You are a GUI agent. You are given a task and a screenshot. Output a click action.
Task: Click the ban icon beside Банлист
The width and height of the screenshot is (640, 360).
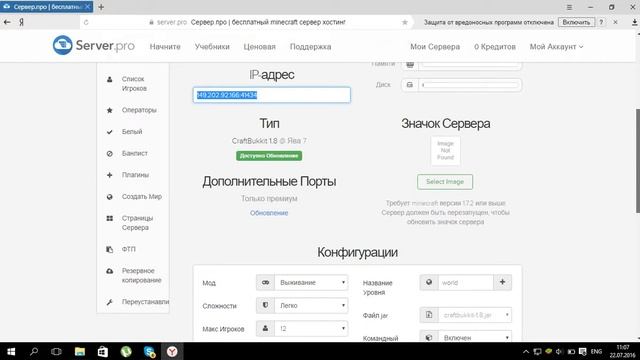tap(109, 153)
